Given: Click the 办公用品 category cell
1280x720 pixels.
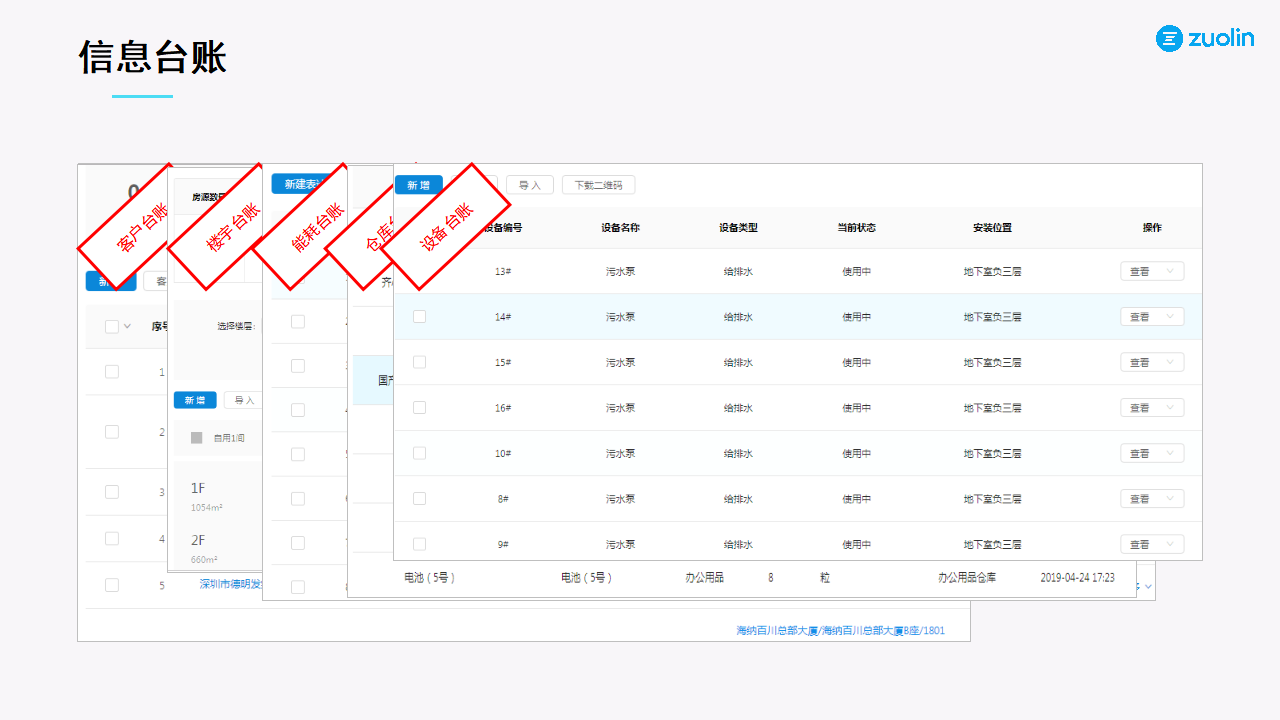Looking at the screenshot, I should click(704, 578).
